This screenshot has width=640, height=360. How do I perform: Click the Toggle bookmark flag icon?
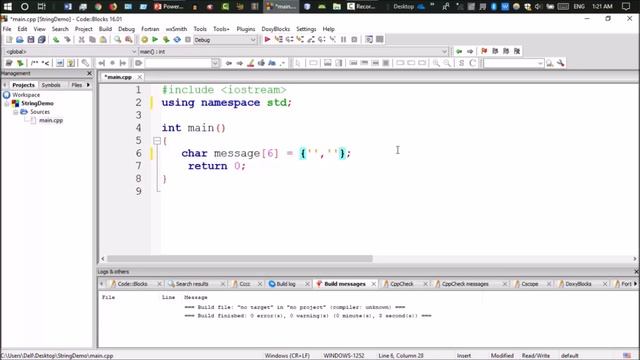pyautogui.click(x=484, y=51)
